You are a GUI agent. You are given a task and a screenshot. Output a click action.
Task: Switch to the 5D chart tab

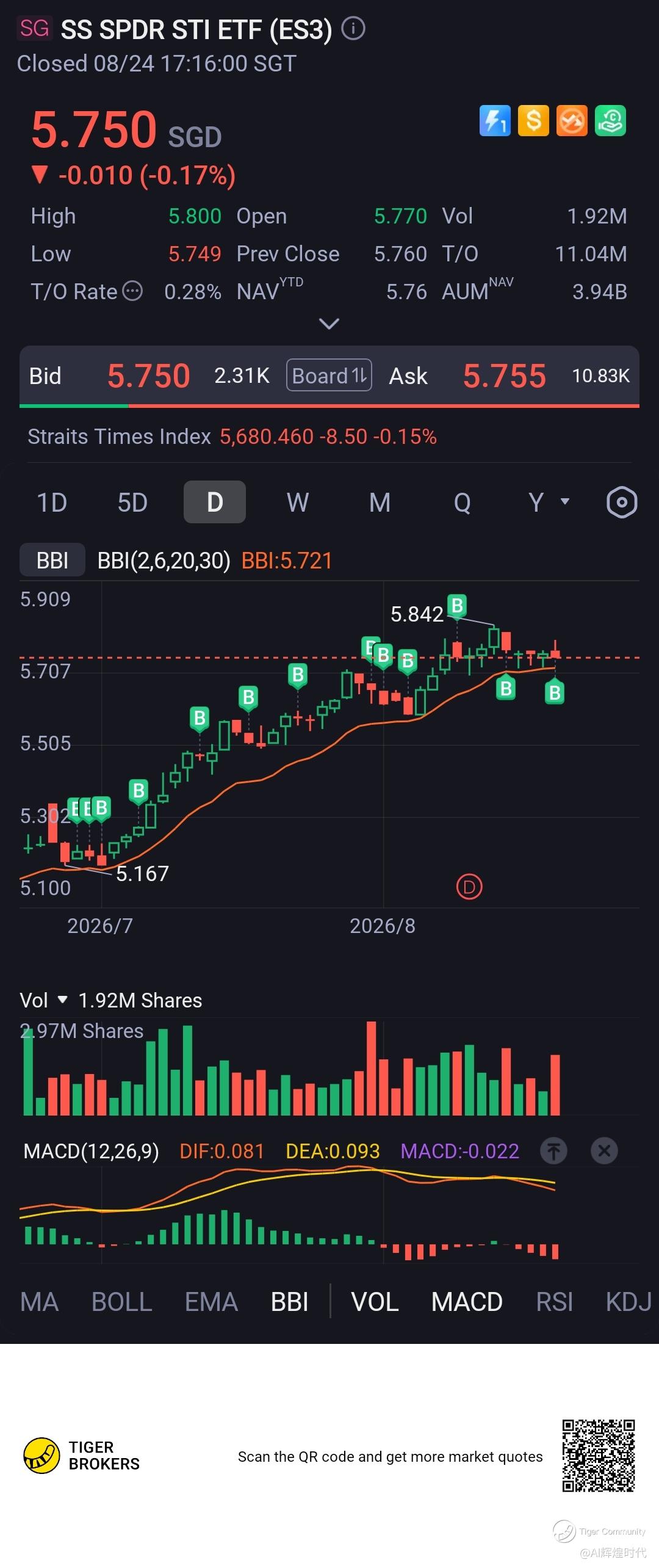132,503
